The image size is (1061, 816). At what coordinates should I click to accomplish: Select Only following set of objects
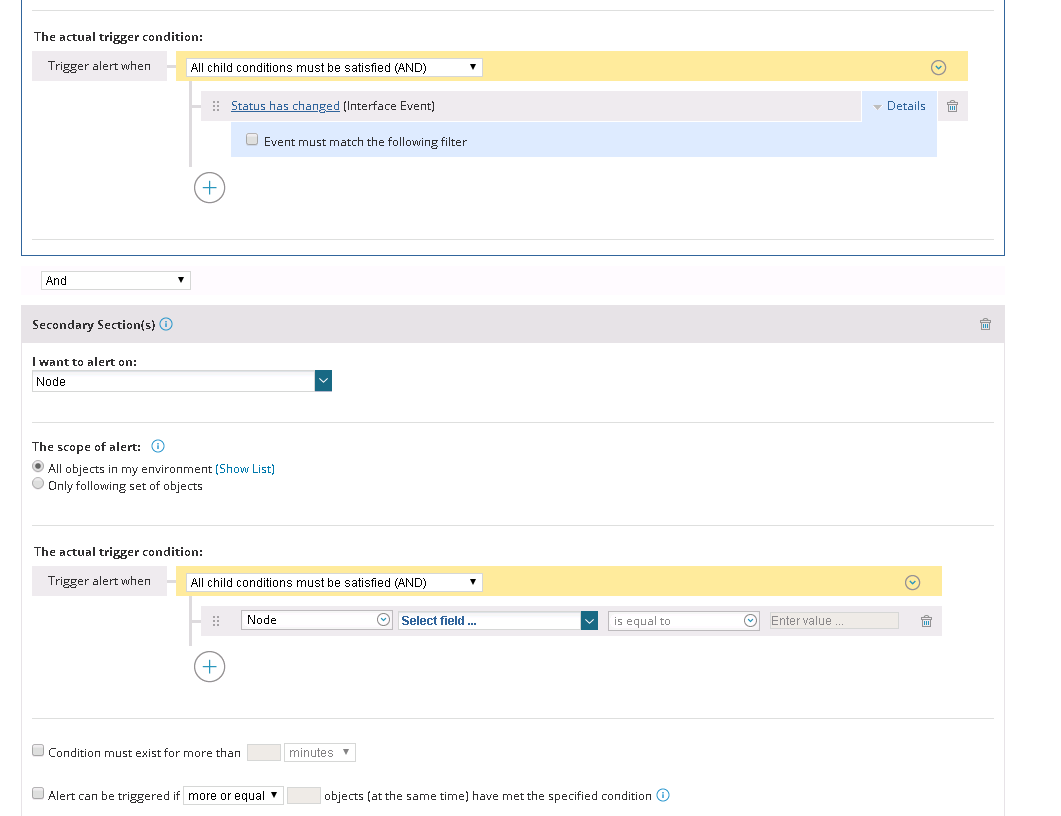point(39,484)
